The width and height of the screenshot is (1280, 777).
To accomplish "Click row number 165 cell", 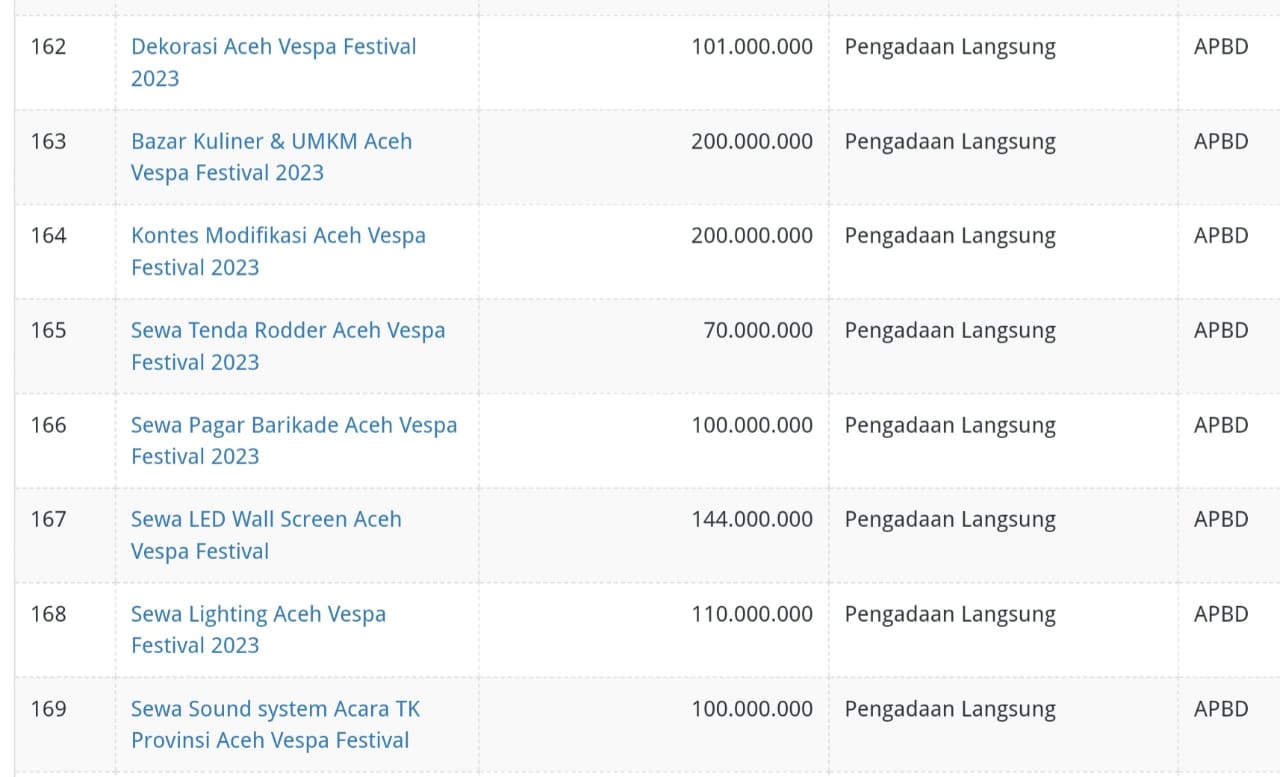I will [48, 331].
